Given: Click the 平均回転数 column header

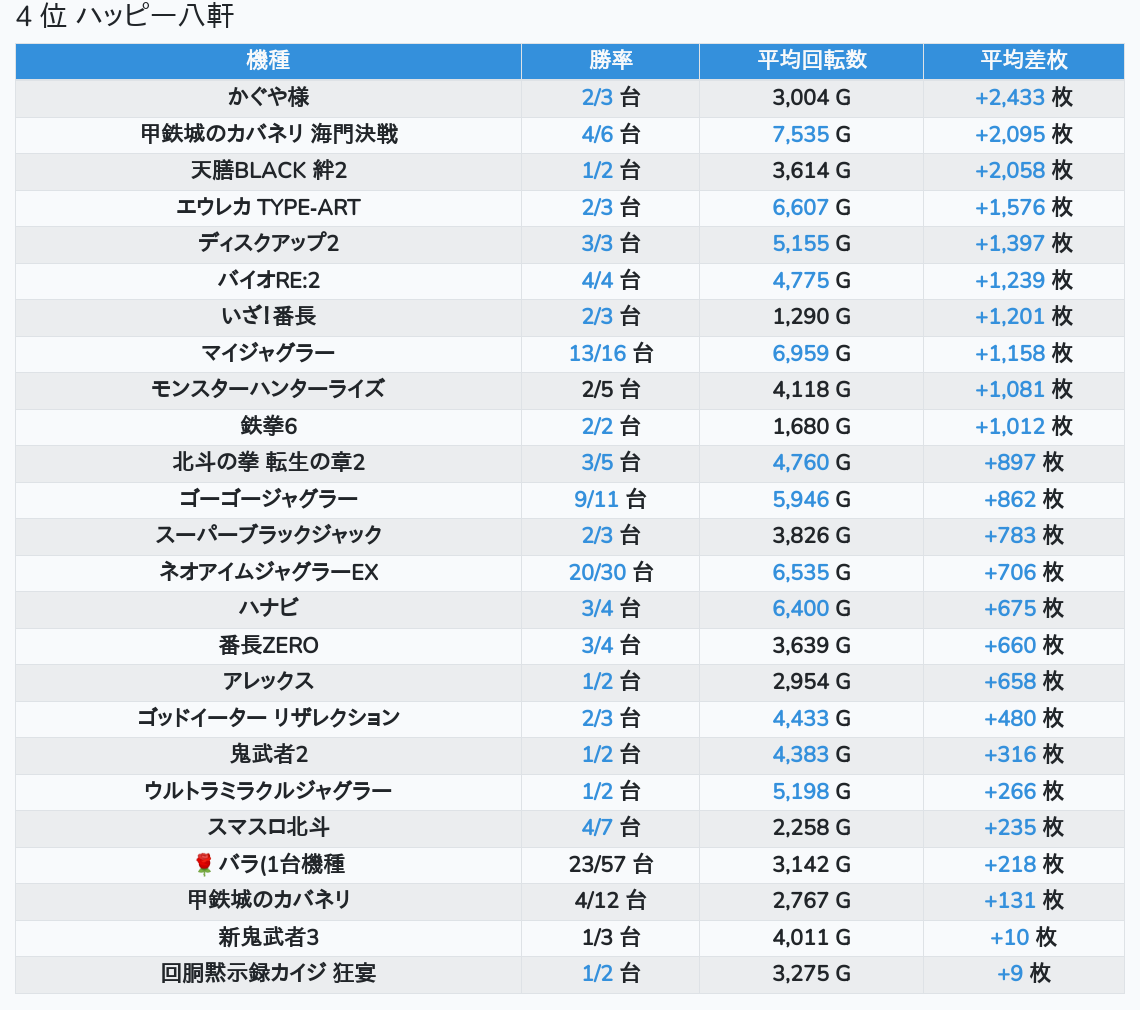Looking at the screenshot, I should pos(811,61).
